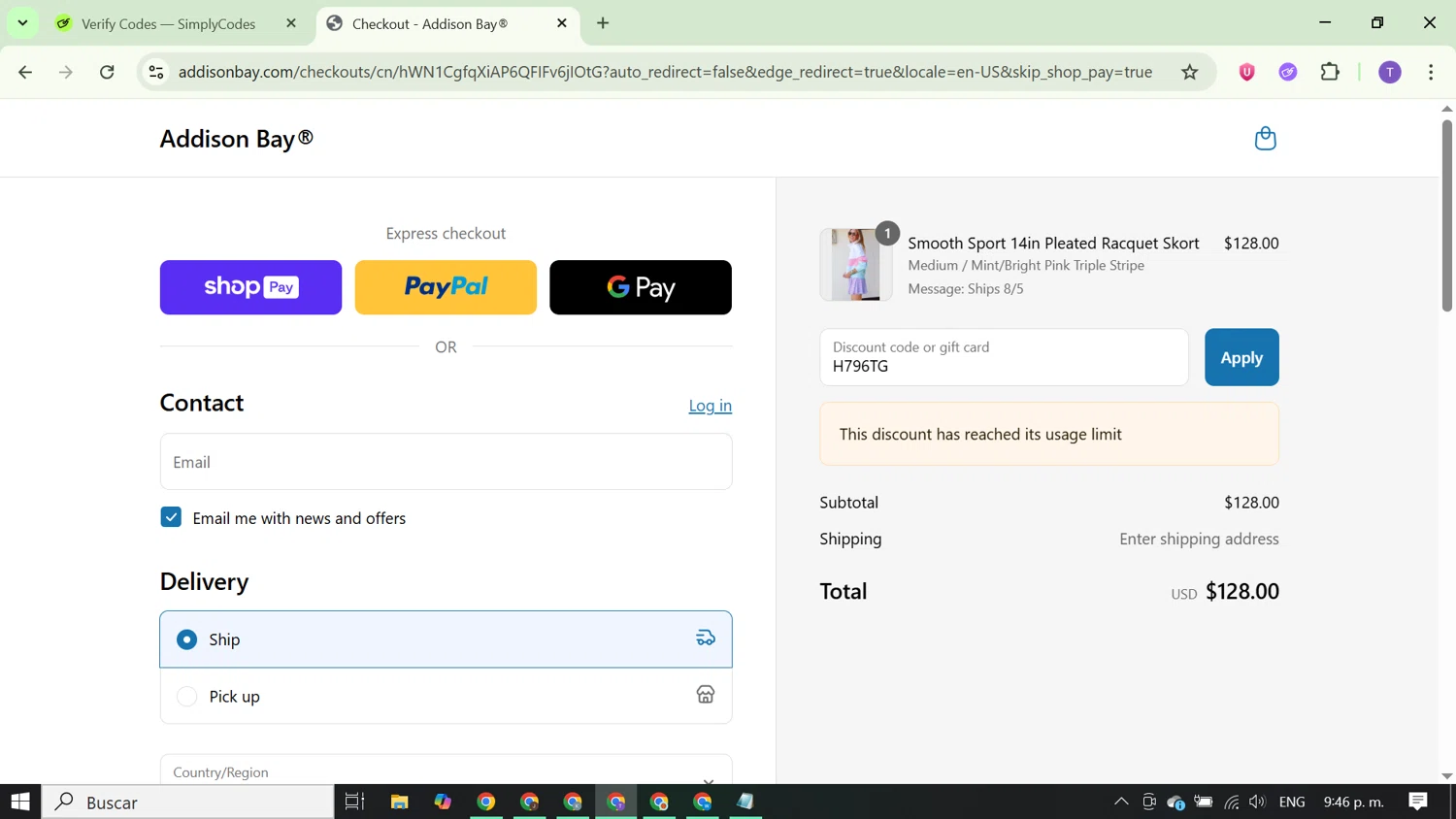Open the battery status tray icon
This screenshot has height=819, width=1456.
coord(1204,802)
